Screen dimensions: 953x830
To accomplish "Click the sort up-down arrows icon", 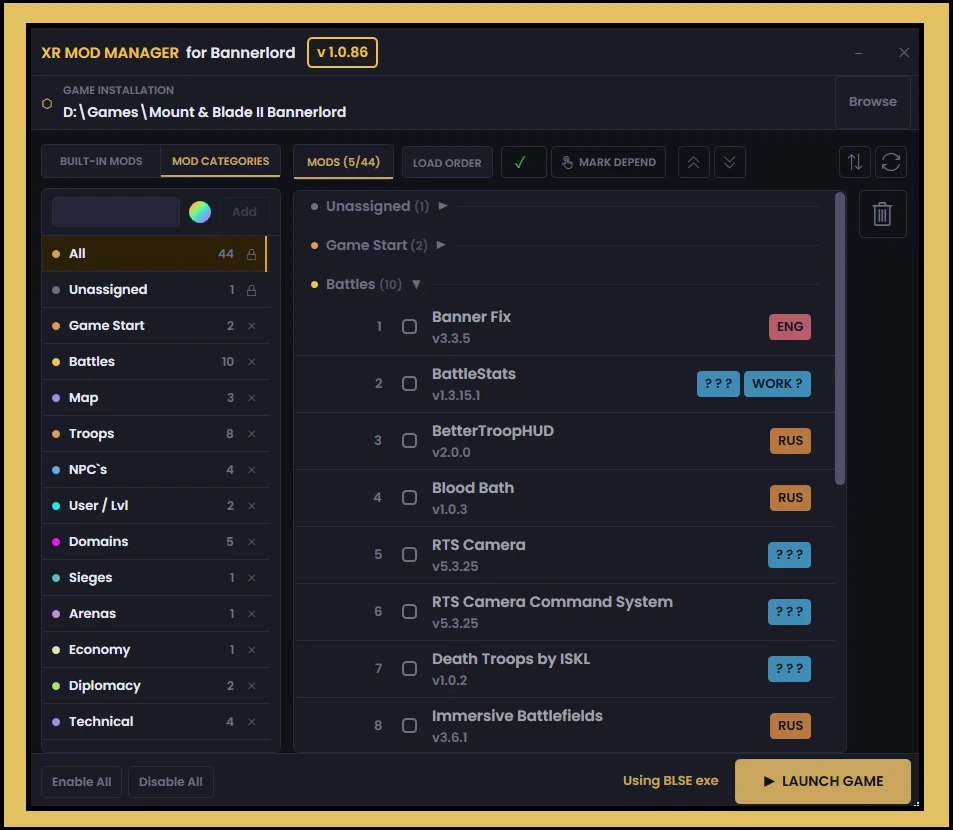I will pyautogui.click(x=855, y=162).
